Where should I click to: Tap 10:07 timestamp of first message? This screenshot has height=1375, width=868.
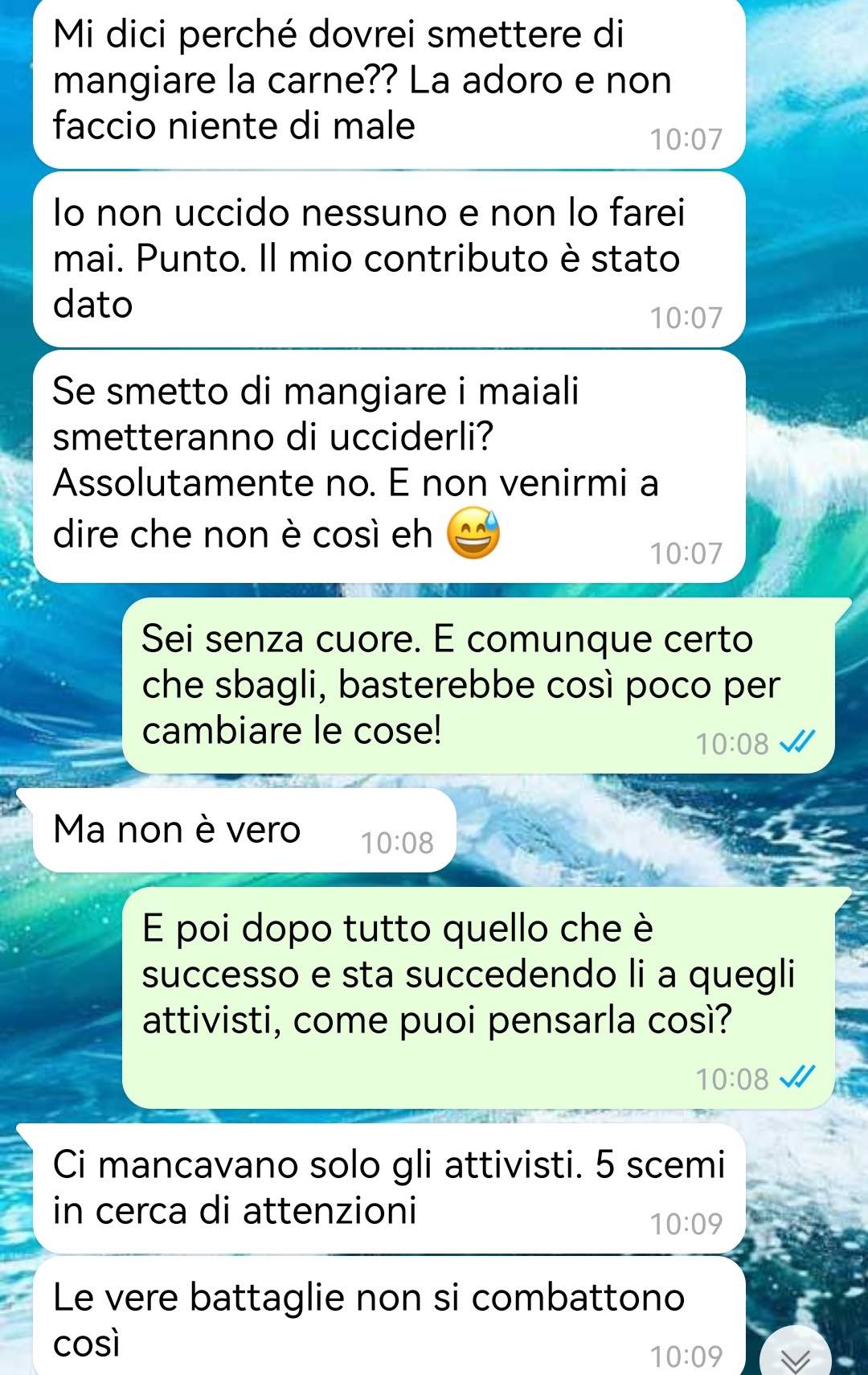(x=686, y=140)
